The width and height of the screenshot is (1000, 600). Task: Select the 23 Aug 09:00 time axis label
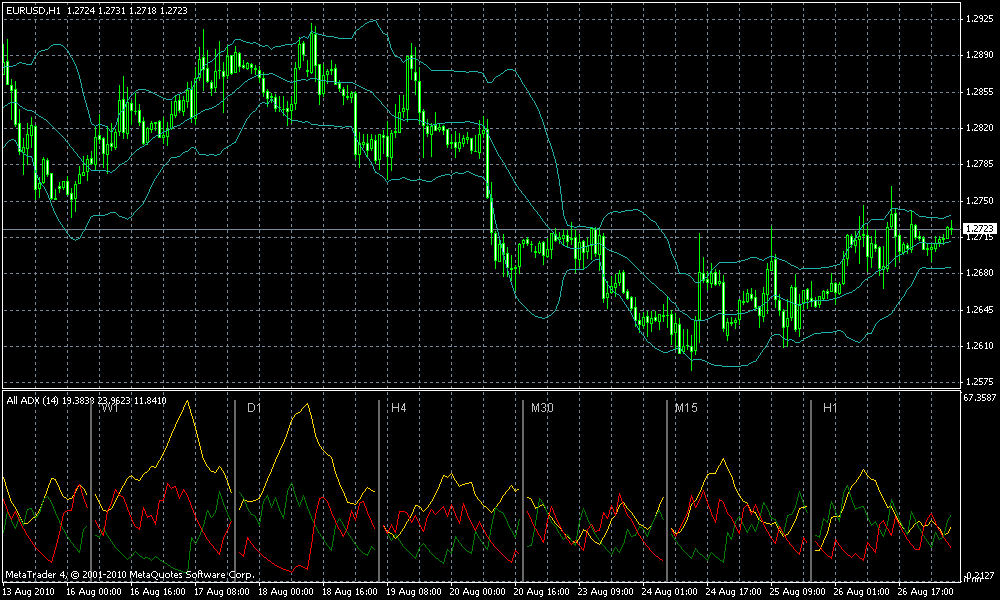click(x=606, y=592)
